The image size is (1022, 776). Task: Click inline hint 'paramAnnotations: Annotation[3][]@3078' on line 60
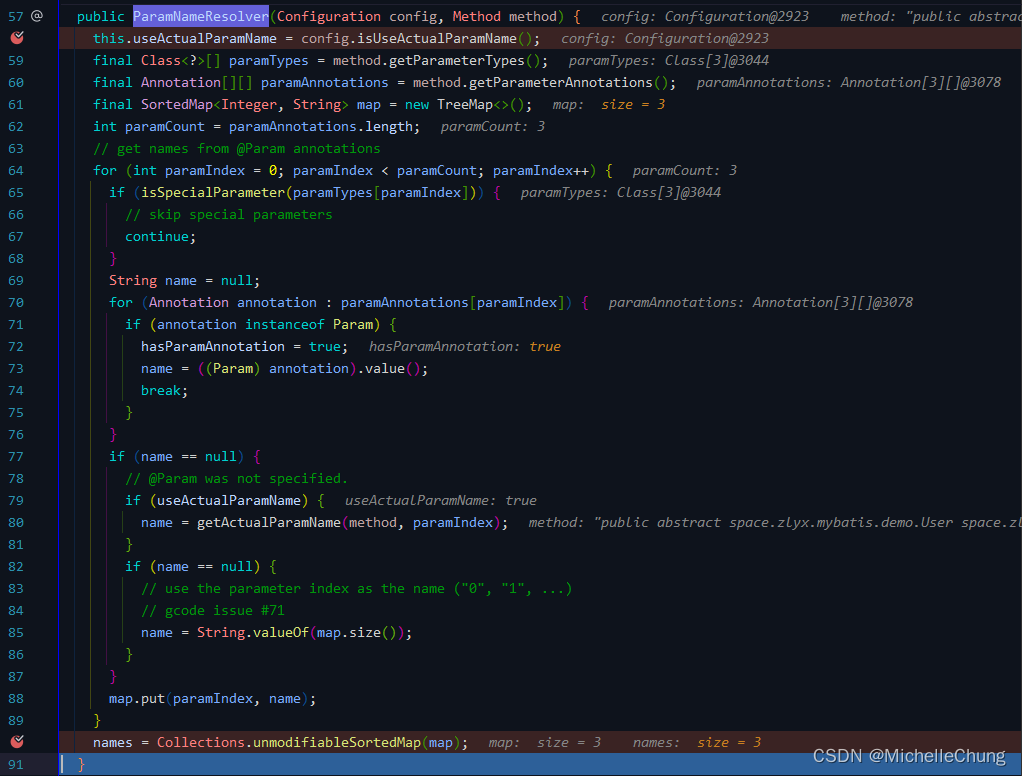(849, 83)
